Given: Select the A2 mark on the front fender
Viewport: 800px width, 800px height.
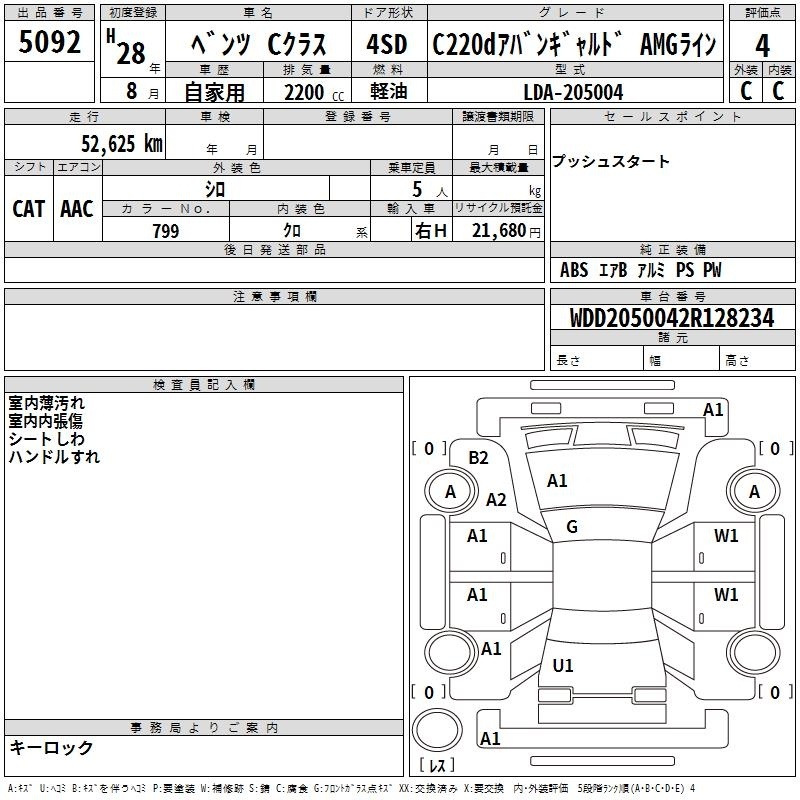Looking at the screenshot, I should pos(496,500).
